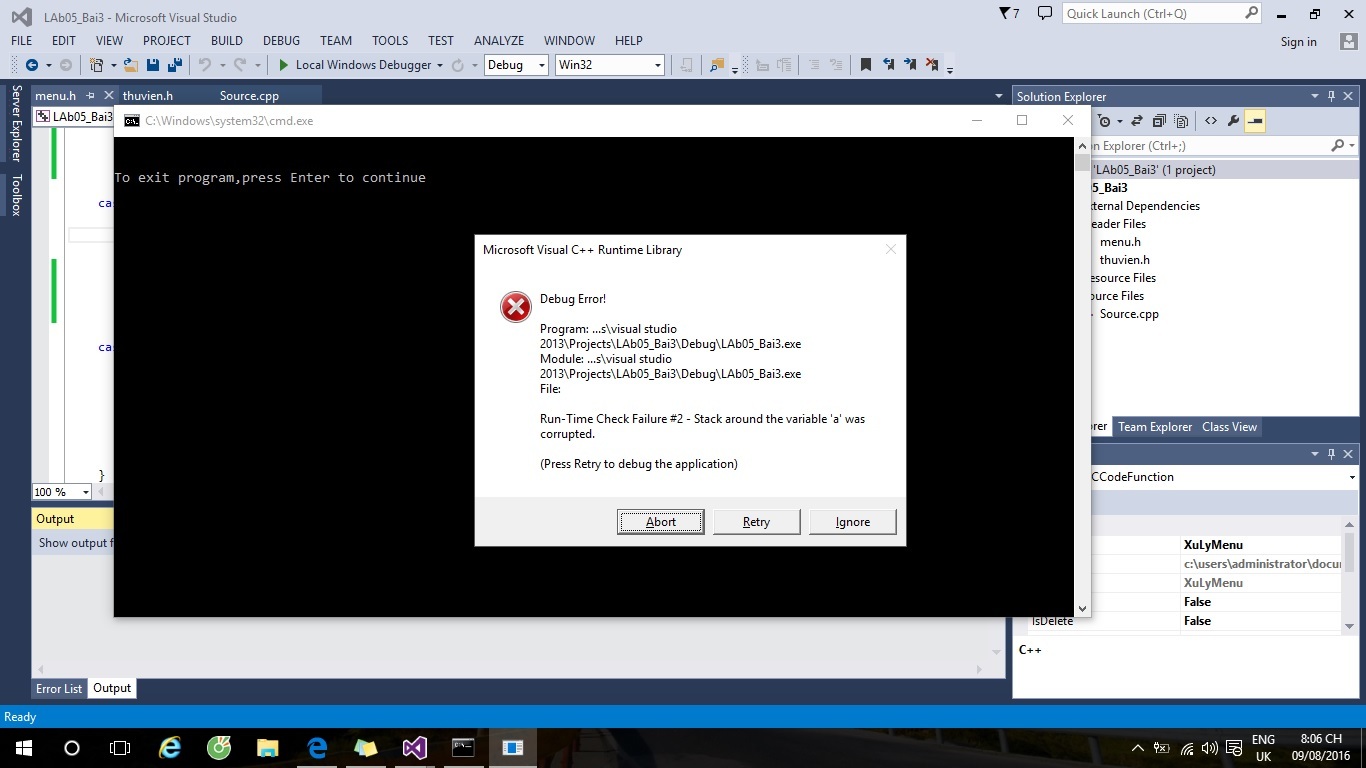Click the Save All toolbar icon
1366x768 pixels.
click(173, 65)
